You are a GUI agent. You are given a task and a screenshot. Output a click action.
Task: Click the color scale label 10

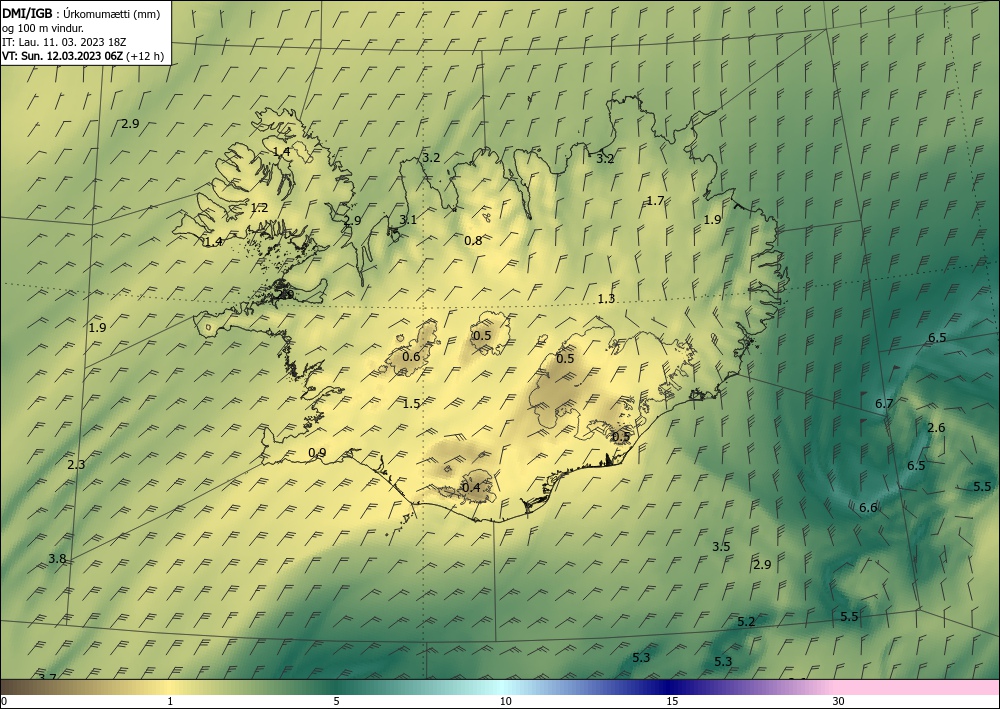(506, 702)
